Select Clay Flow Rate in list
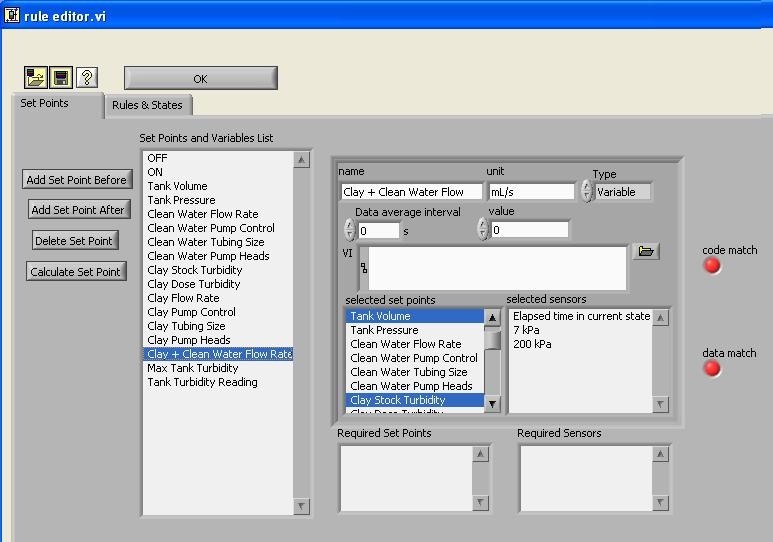 pyautogui.click(x=218, y=298)
